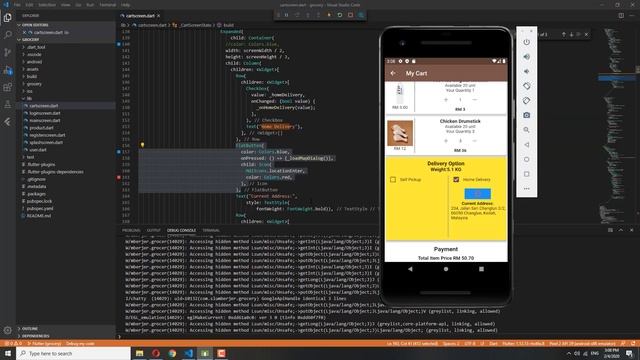Expand the .dart_tool folder
Image resolution: width=640 pixels, height=360 pixels.
point(36,47)
